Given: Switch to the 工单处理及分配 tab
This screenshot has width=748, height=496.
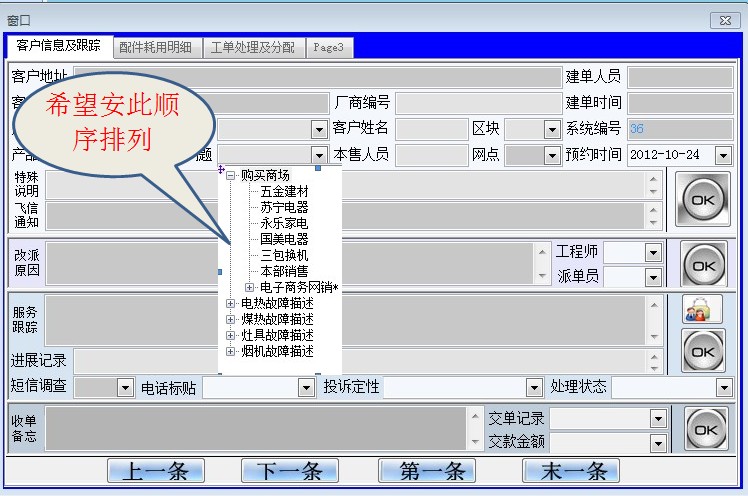Looking at the screenshot, I should [x=253, y=47].
